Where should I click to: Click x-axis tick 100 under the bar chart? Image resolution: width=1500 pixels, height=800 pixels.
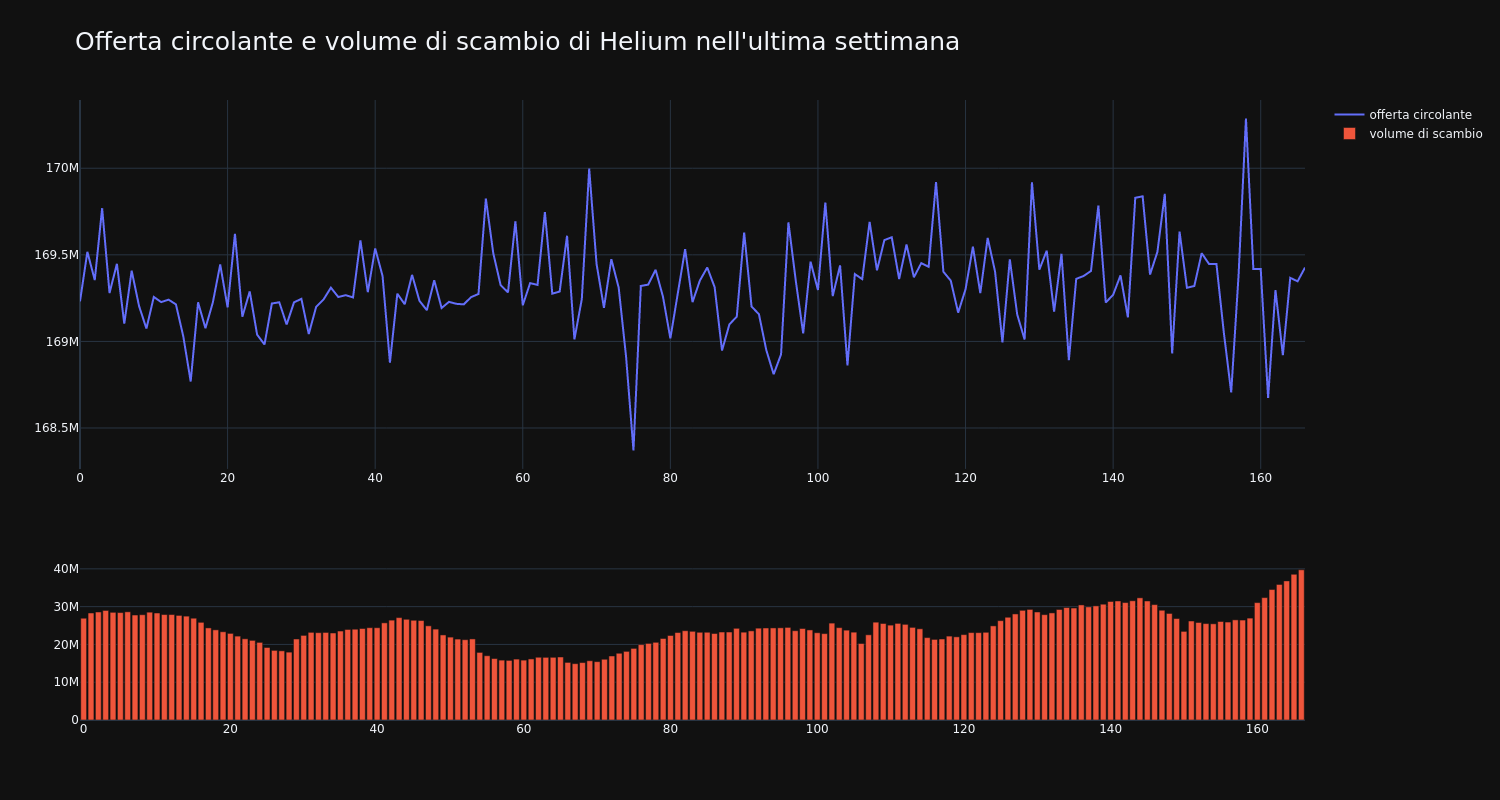[x=817, y=729]
